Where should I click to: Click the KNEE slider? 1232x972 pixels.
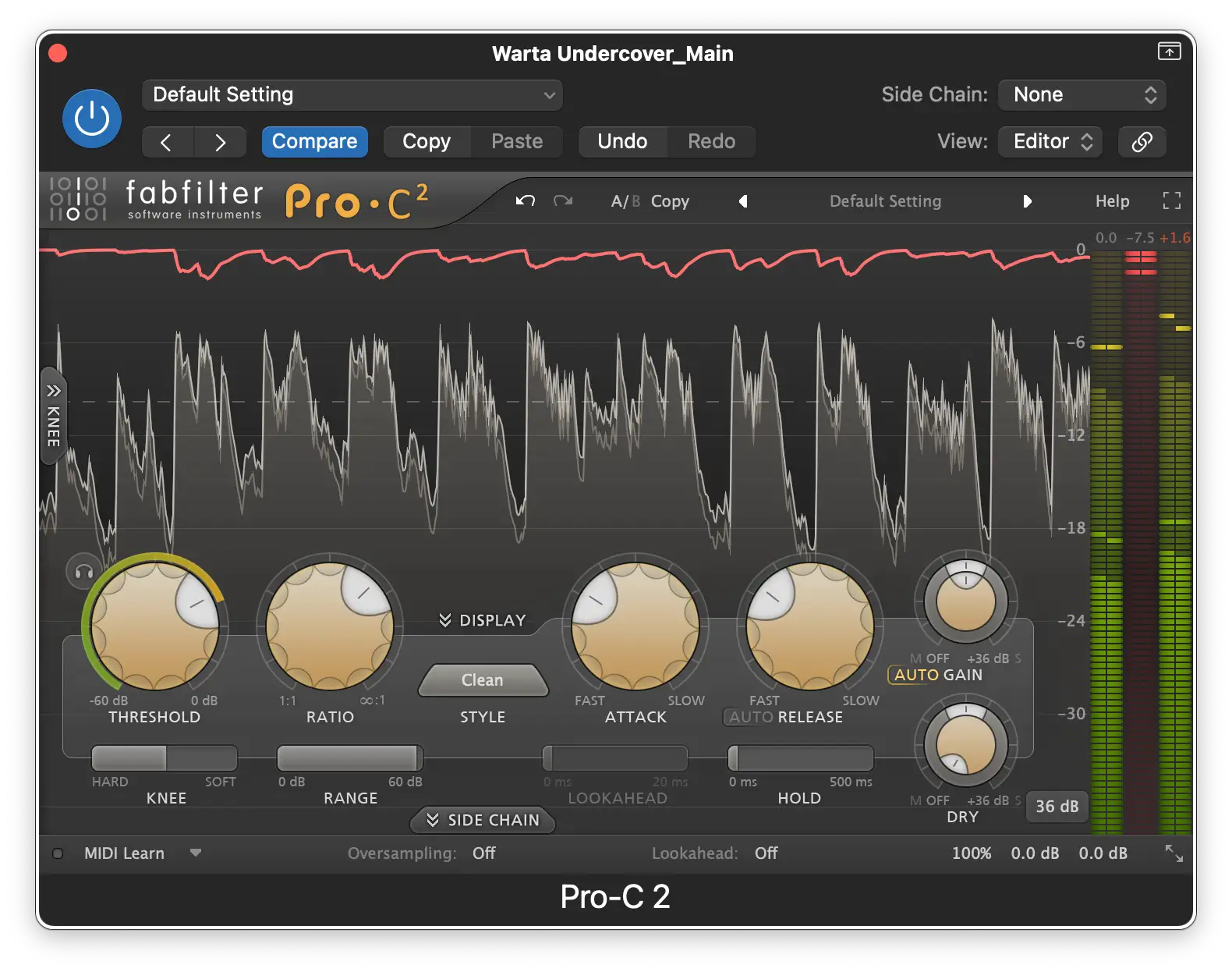pos(165,757)
